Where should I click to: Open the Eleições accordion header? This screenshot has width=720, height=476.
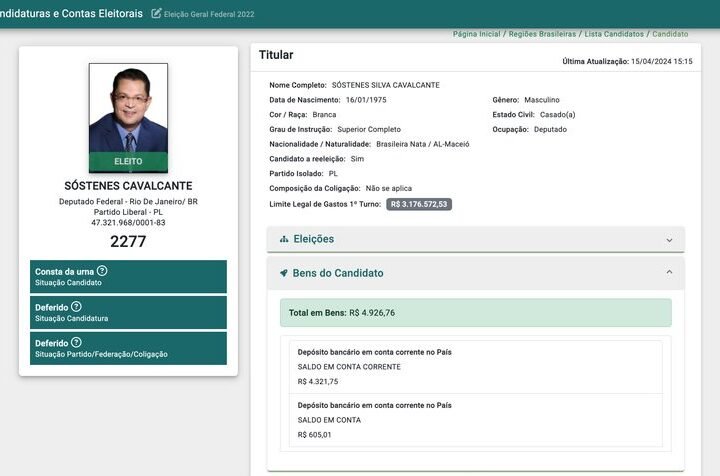point(476,239)
